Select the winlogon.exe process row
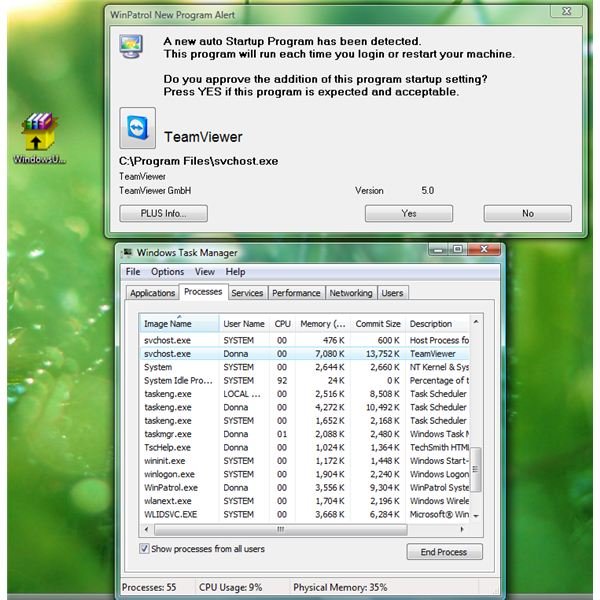 [x=304, y=474]
